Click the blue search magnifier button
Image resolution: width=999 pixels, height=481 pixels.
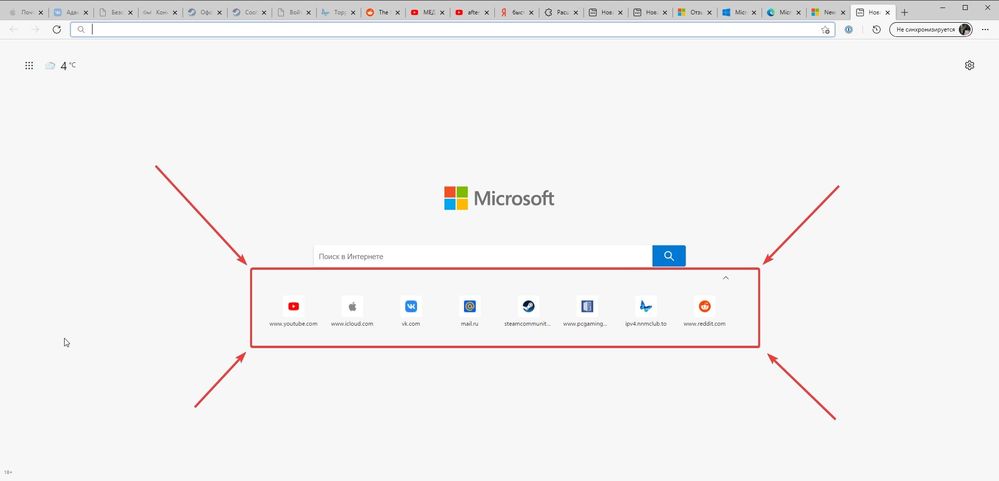pos(669,256)
